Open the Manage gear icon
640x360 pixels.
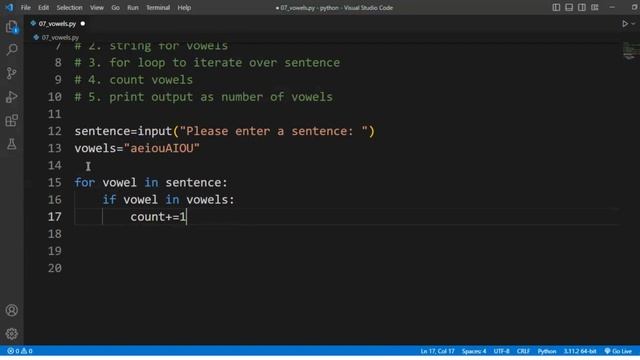pyautogui.click(x=12, y=334)
